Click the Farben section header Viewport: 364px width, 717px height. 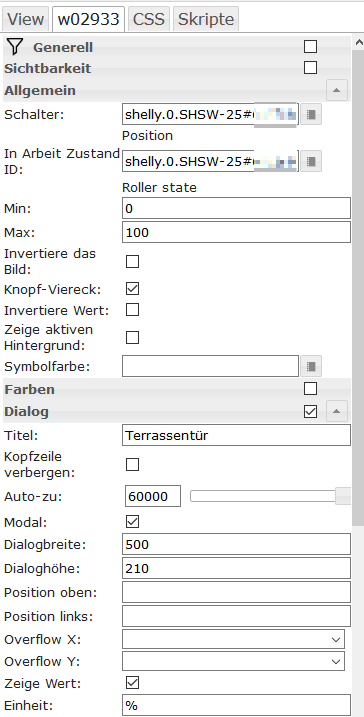click(177, 389)
